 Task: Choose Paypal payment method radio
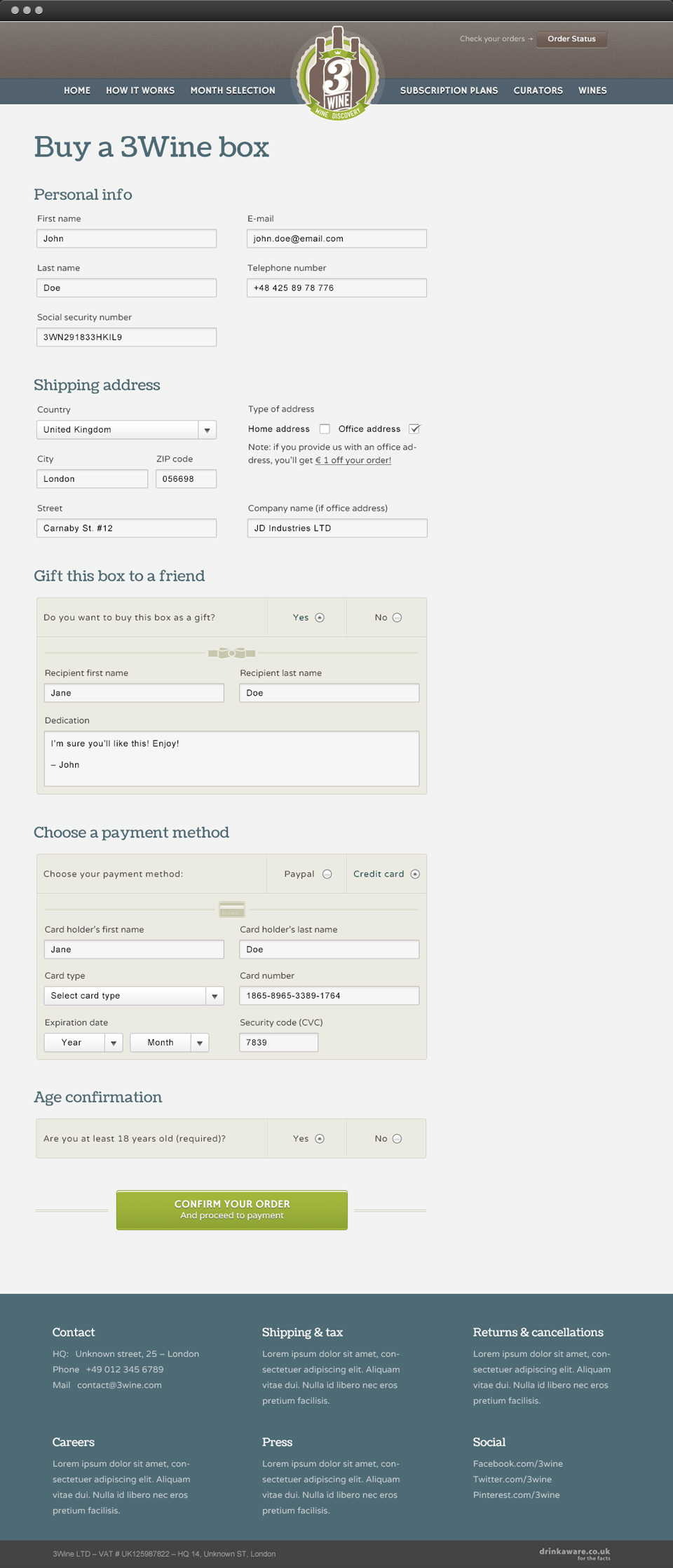[327, 874]
